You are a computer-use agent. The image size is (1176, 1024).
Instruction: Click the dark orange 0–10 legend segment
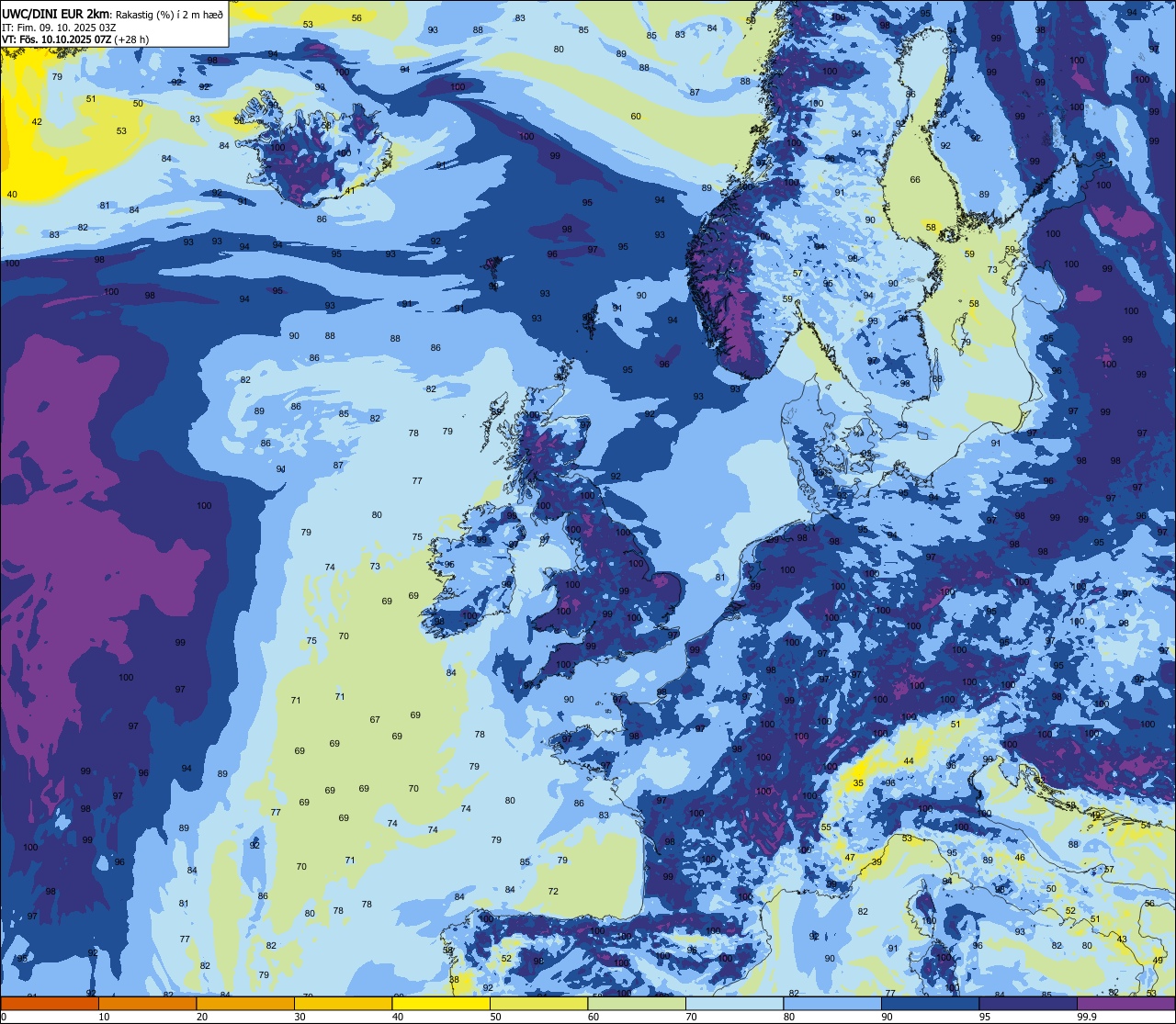[50, 1003]
